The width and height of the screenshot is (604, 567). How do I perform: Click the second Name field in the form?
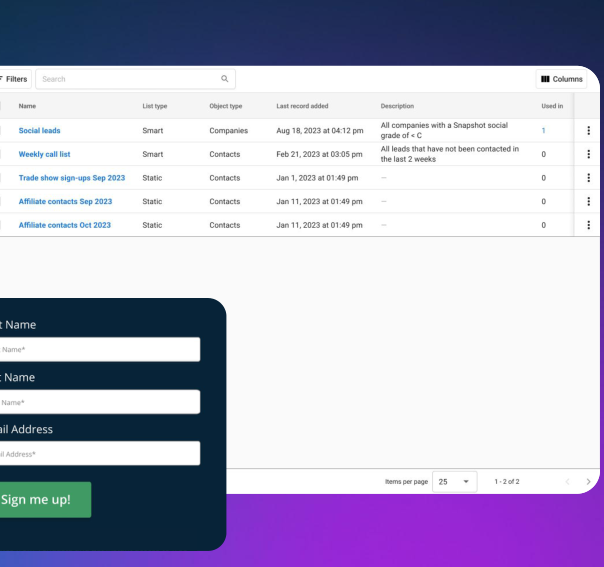[x=98, y=402]
